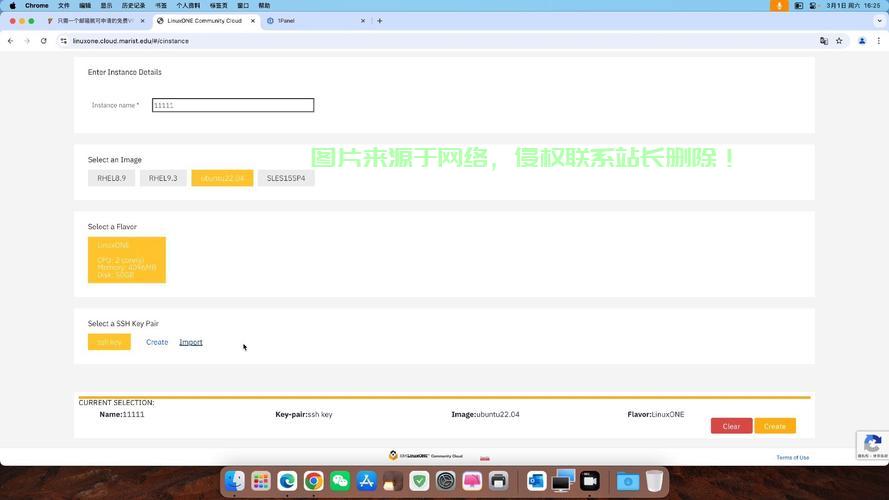Click the red Clear button

[731, 426]
